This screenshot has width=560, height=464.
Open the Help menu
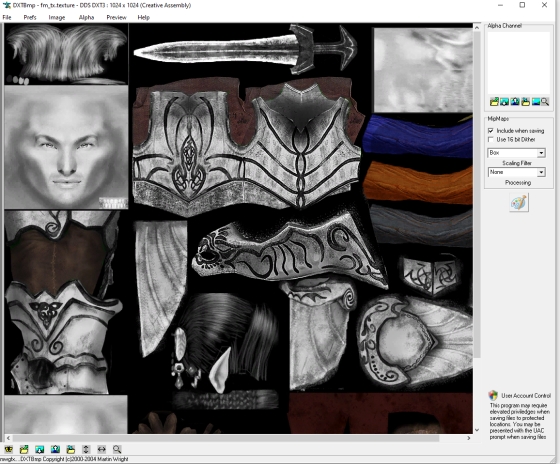pyautogui.click(x=144, y=17)
